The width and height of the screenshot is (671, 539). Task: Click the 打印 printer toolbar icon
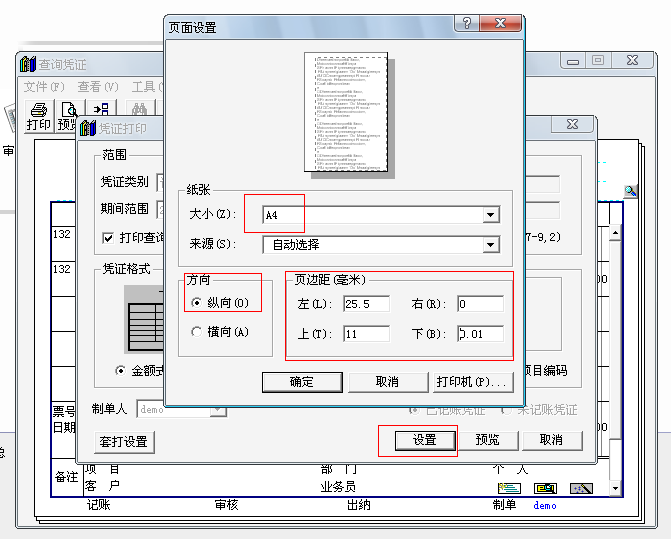tap(38, 114)
